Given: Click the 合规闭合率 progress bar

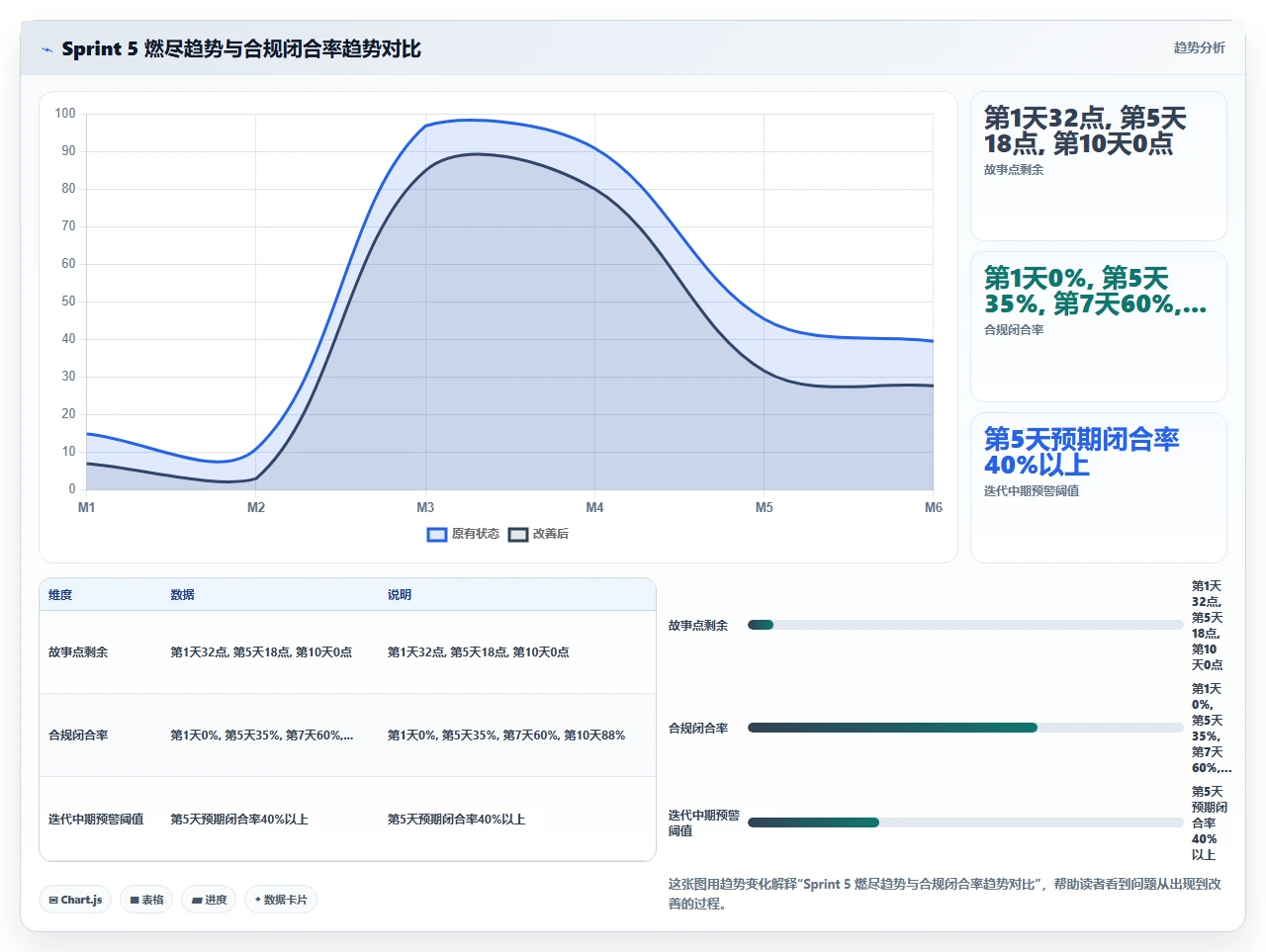Looking at the screenshot, I should tap(965, 728).
